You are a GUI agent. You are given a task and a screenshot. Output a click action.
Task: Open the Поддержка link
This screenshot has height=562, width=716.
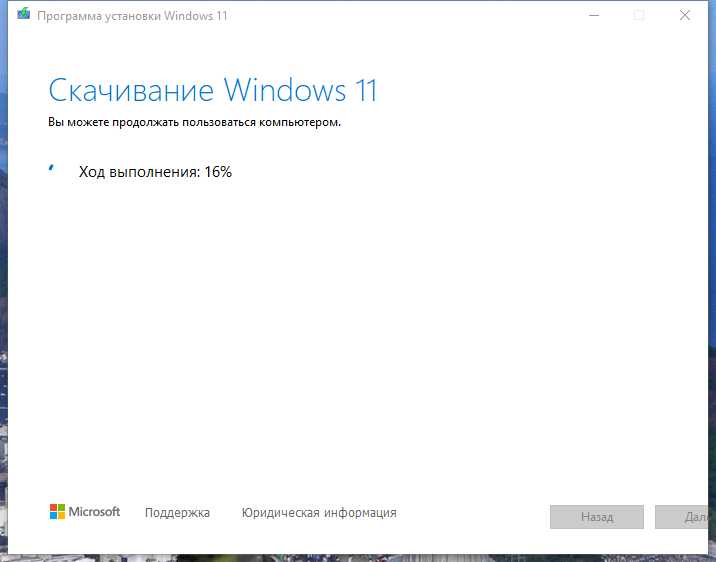point(177,513)
